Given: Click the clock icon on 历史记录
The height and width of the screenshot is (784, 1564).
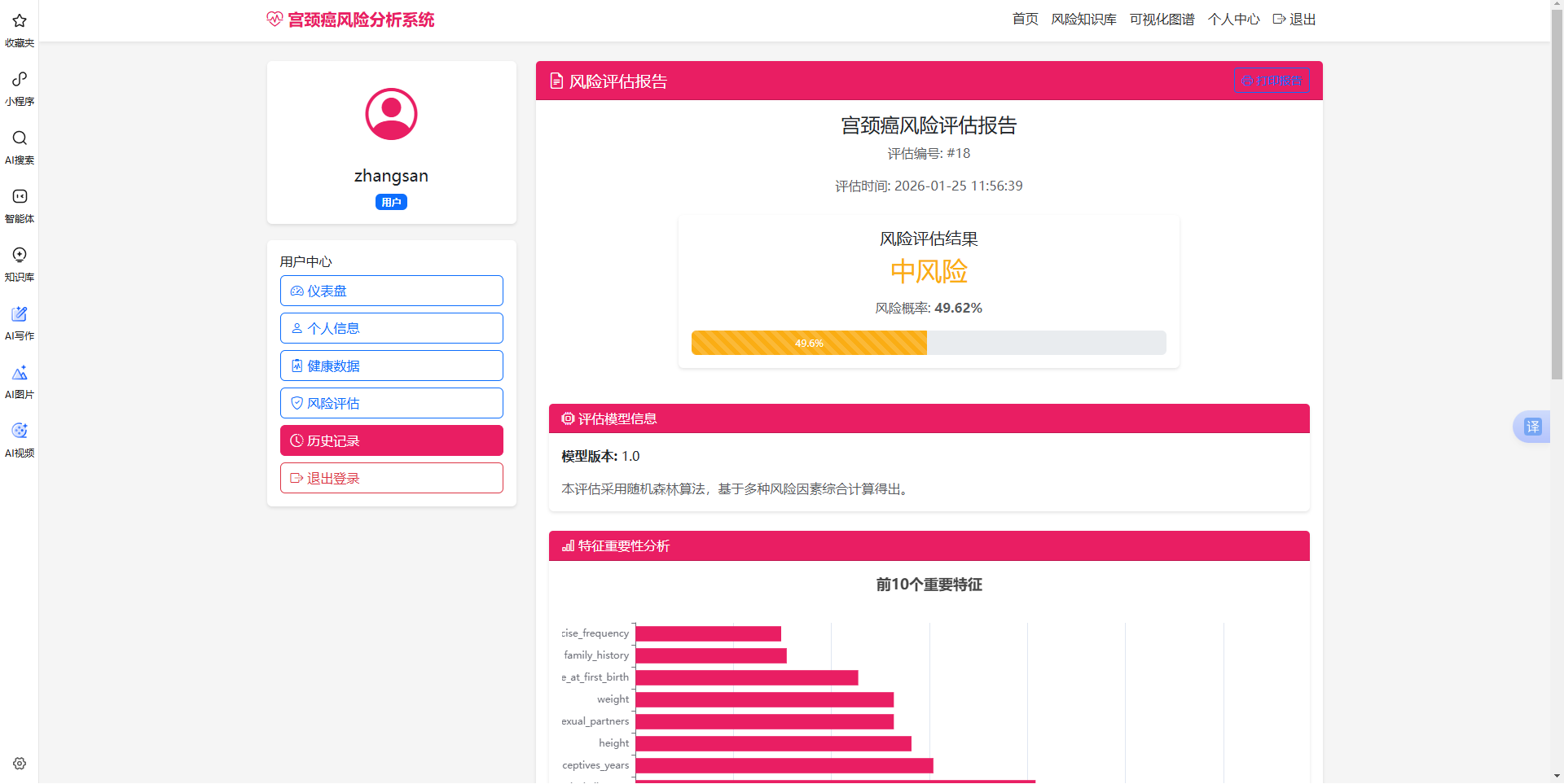Looking at the screenshot, I should tap(296, 440).
